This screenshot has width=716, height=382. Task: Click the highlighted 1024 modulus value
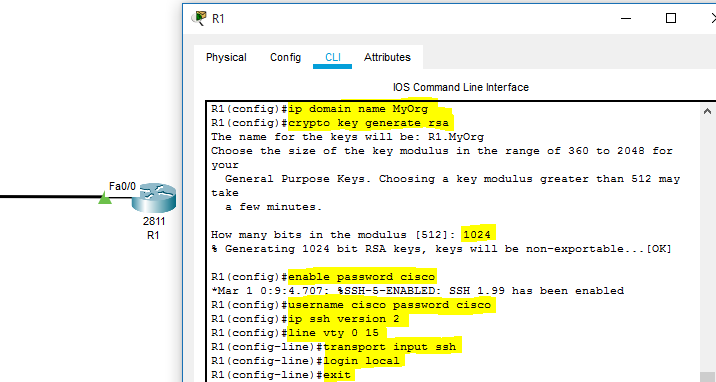pyautogui.click(x=477, y=235)
